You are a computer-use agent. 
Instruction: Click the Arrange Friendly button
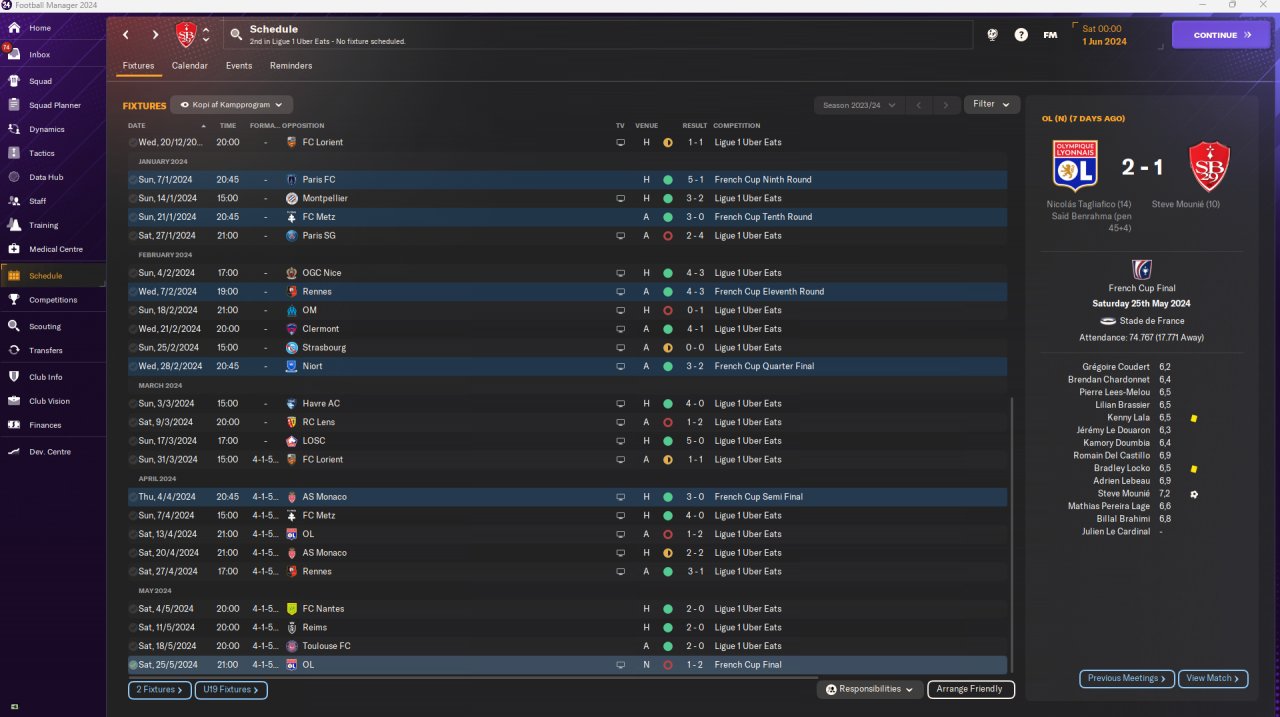coord(971,689)
